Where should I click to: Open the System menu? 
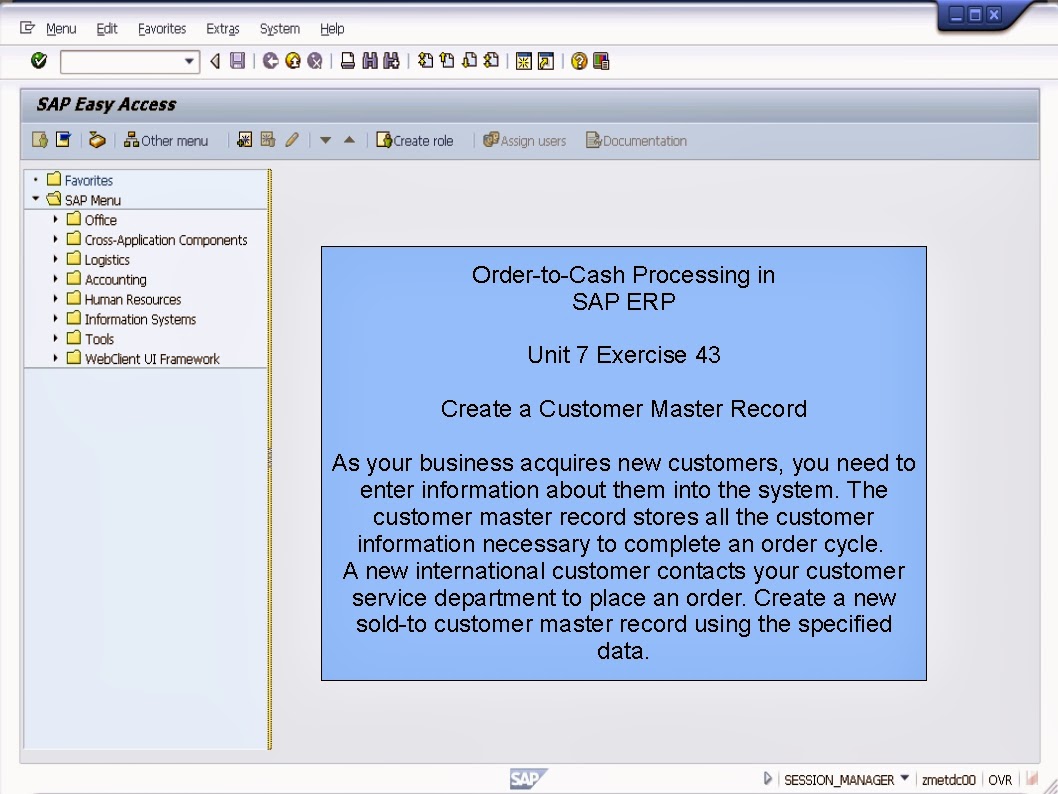279,28
